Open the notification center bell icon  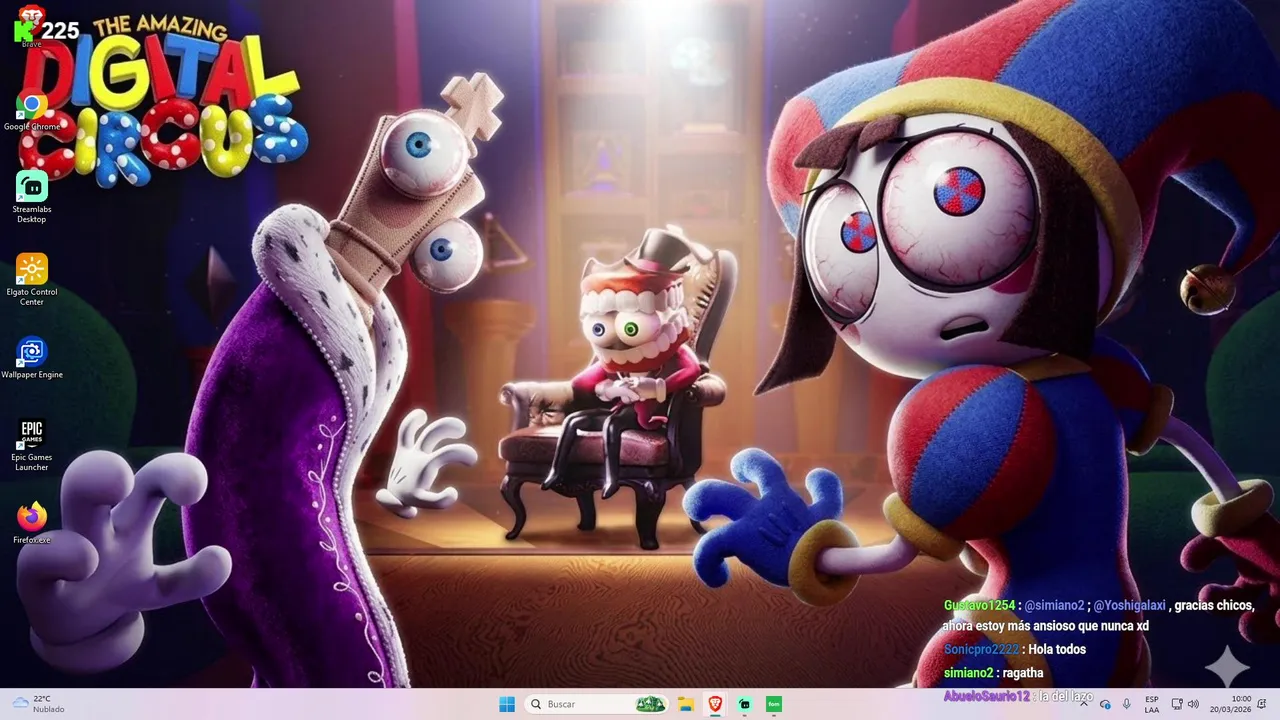click(1262, 704)
